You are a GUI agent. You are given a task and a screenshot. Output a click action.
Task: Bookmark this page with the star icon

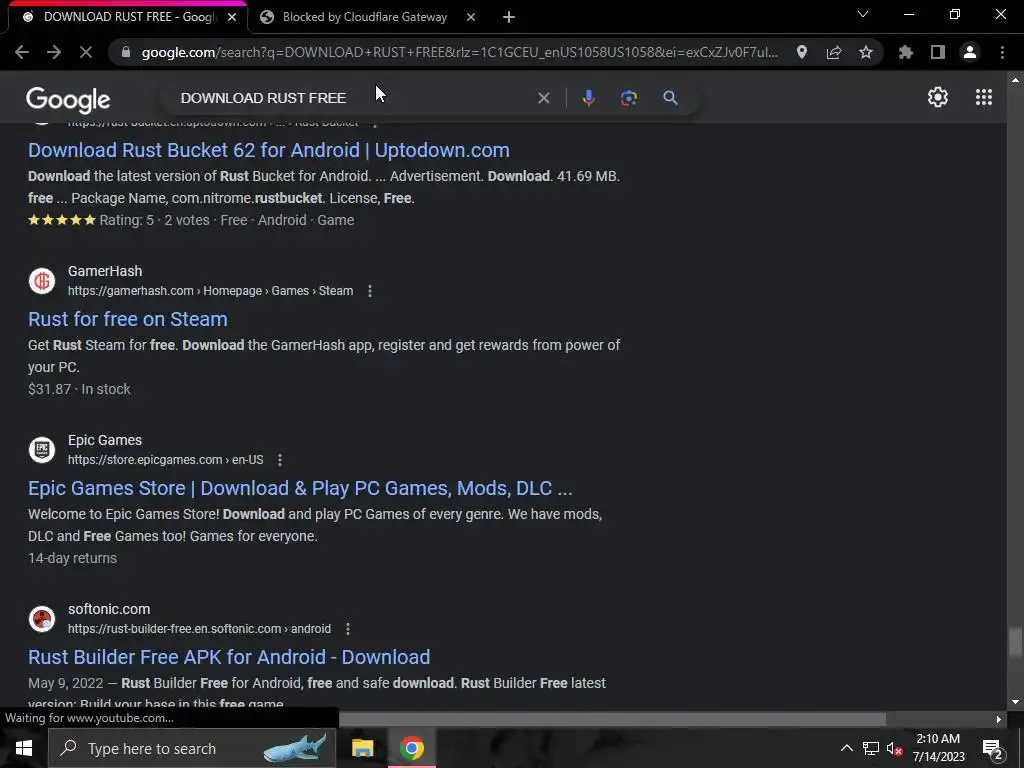point(866,52)
